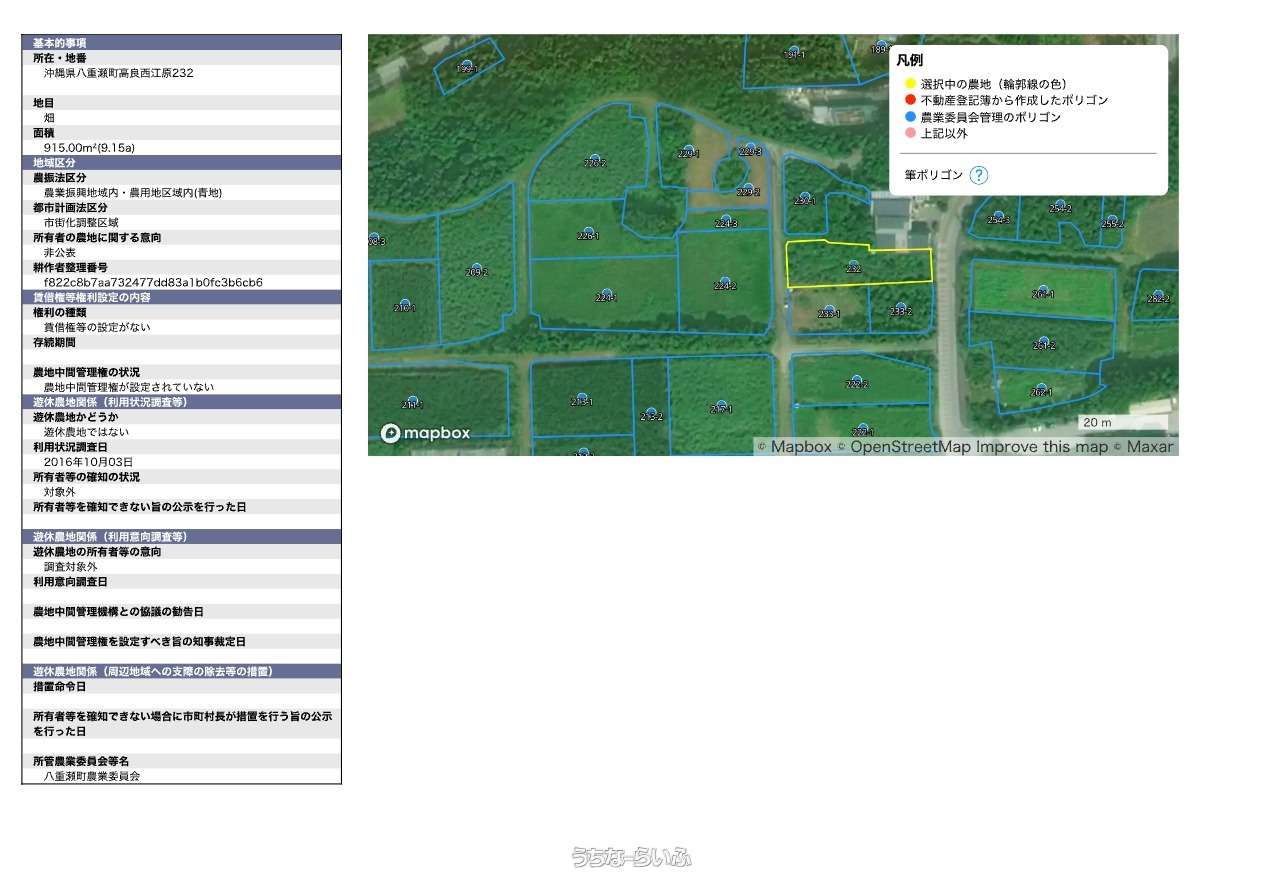Click parcel marker 222-2

(x=857, y=381)
